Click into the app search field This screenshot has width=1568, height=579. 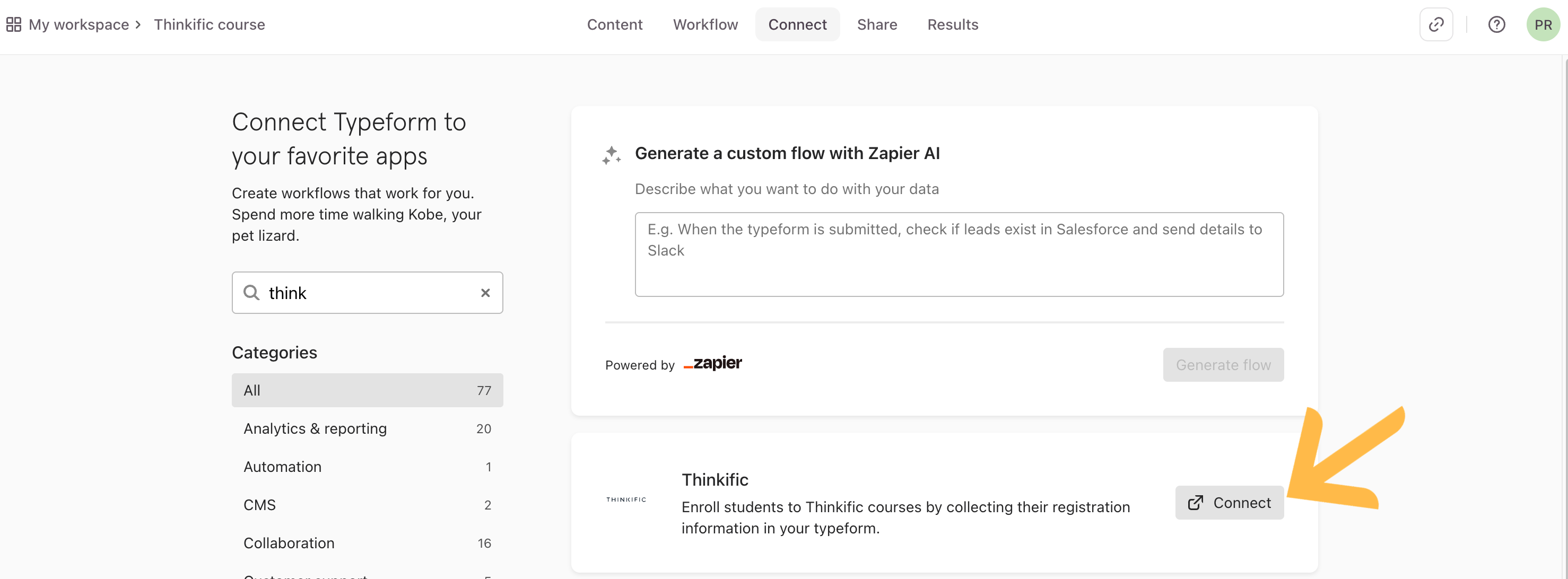pyautogui.click(x=367, y=293)
